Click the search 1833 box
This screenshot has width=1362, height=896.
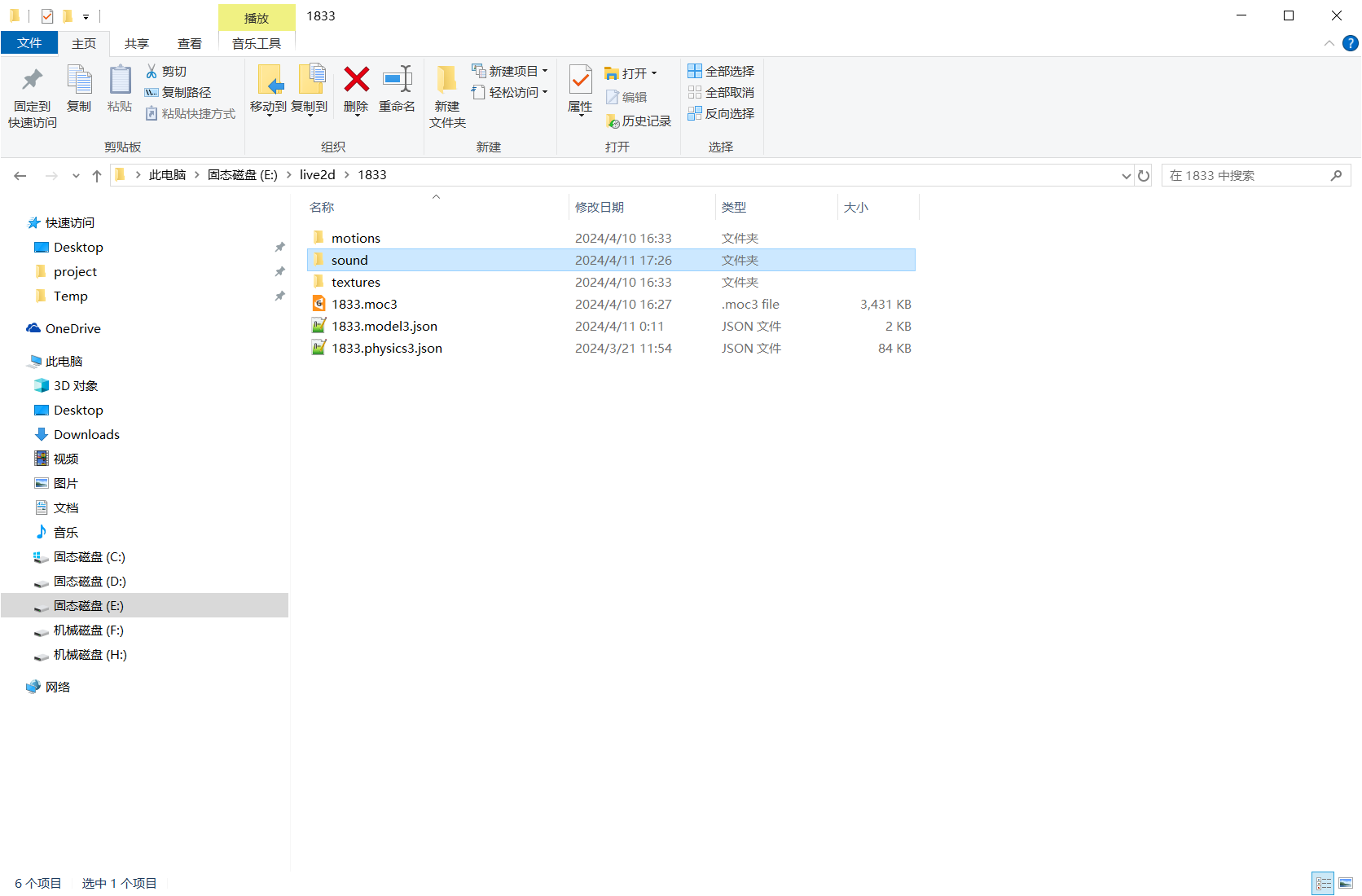1256,176
